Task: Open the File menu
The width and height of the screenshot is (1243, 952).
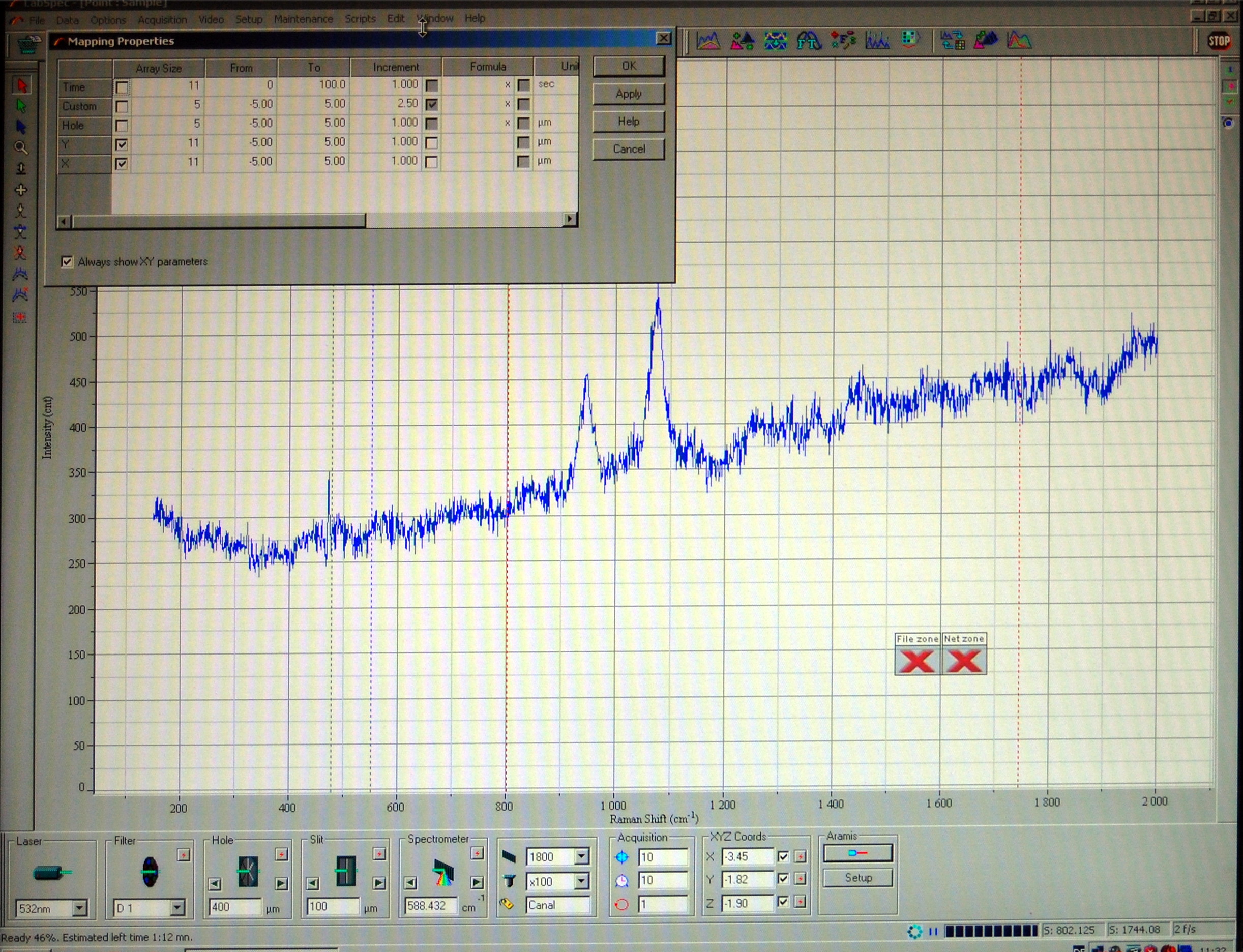Action: point(36,20)
